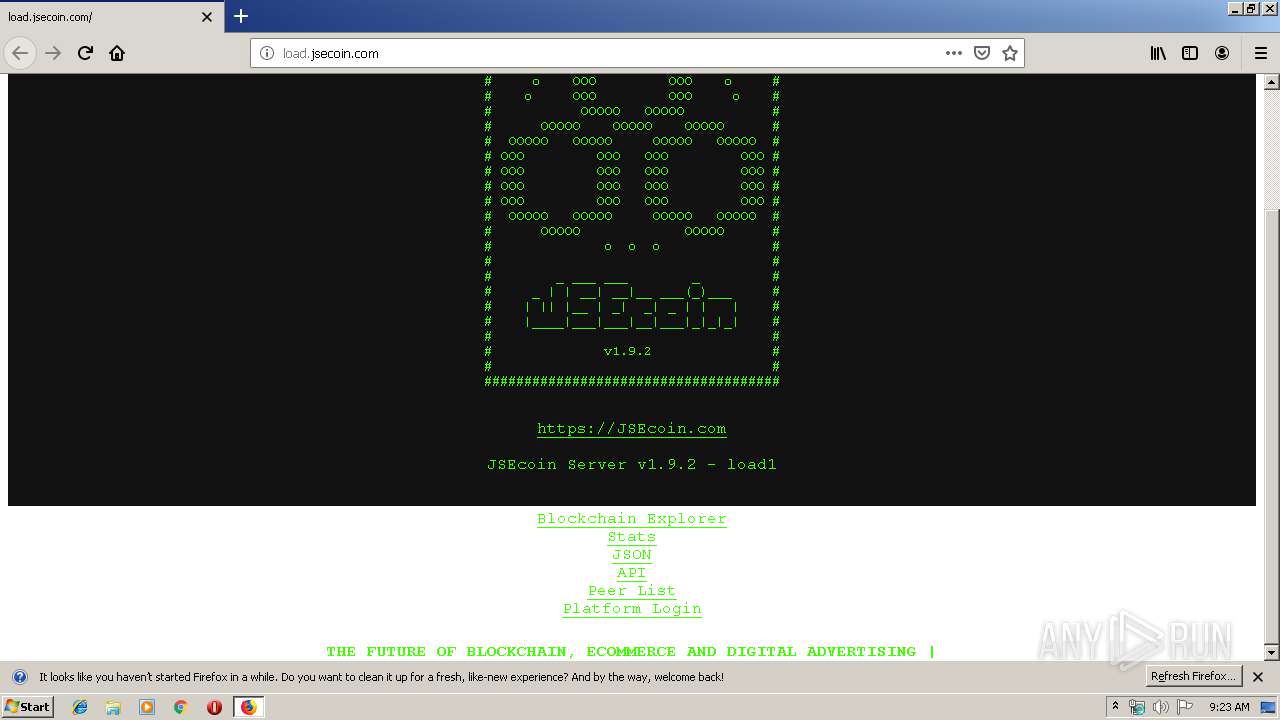Image resolution: width=1280 pixels, height=720 pixels.
Task: Open the Firefox hamburger menu
Action: pyautogui.click(x=1260, y=53)
